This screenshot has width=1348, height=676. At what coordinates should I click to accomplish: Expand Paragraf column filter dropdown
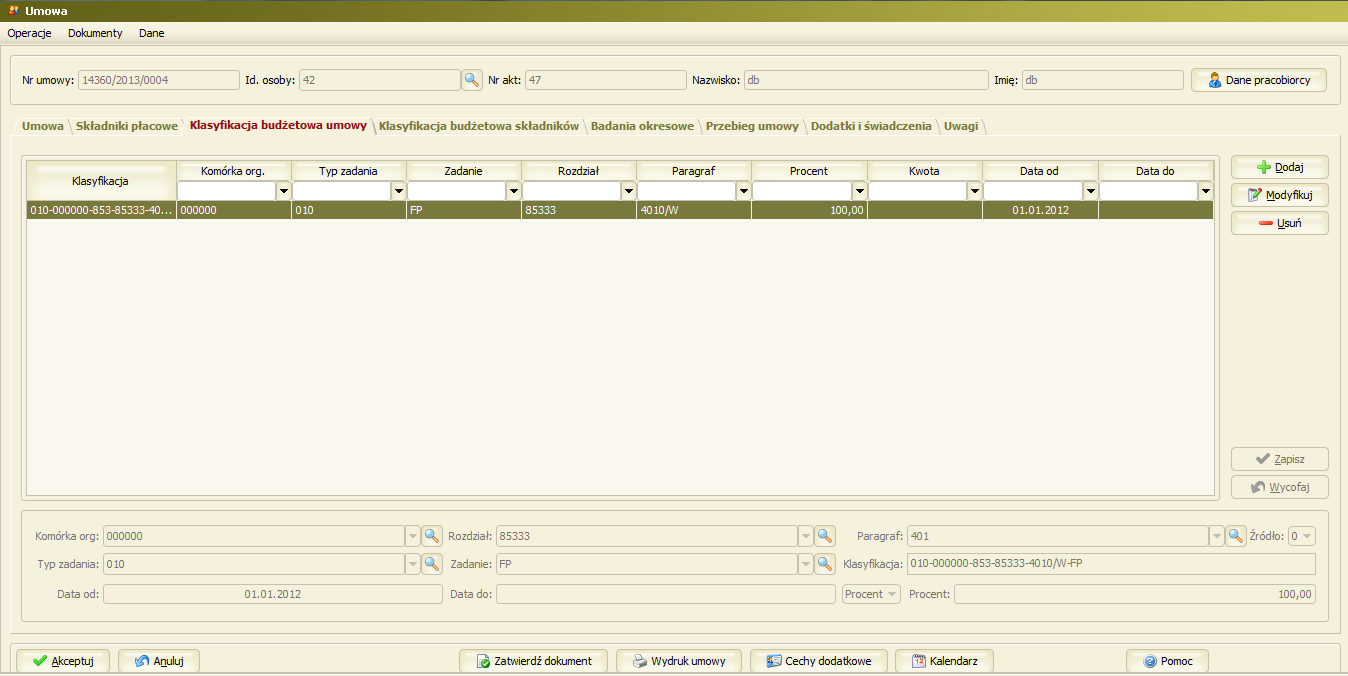coord(744,191)
